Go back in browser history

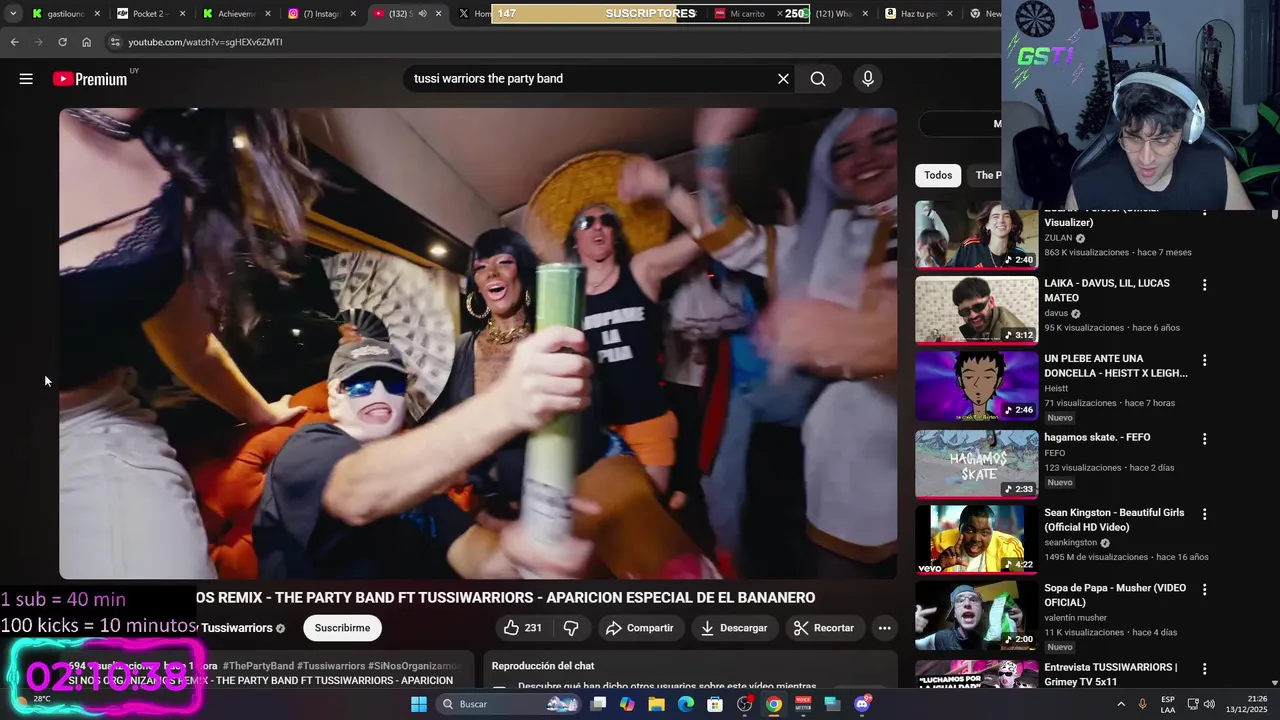point(14,42)
